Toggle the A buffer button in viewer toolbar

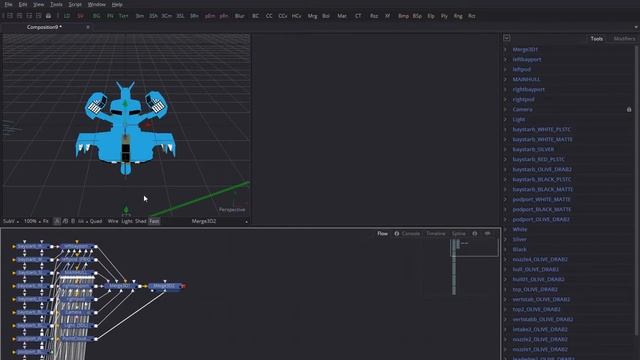pyautogui.click(x=57, y=221)
